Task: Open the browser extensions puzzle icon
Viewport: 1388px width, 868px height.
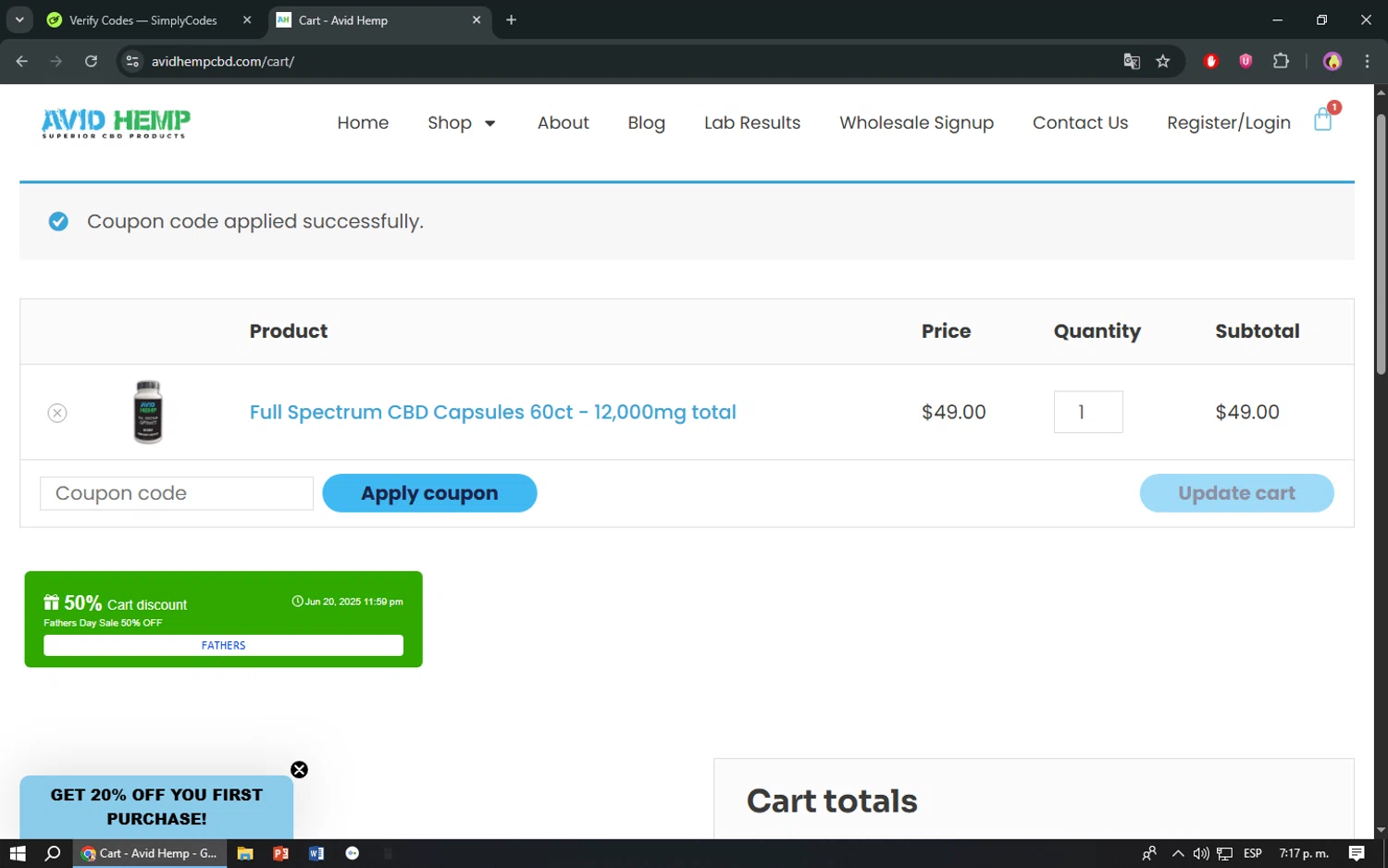Action: [1281, 61]
